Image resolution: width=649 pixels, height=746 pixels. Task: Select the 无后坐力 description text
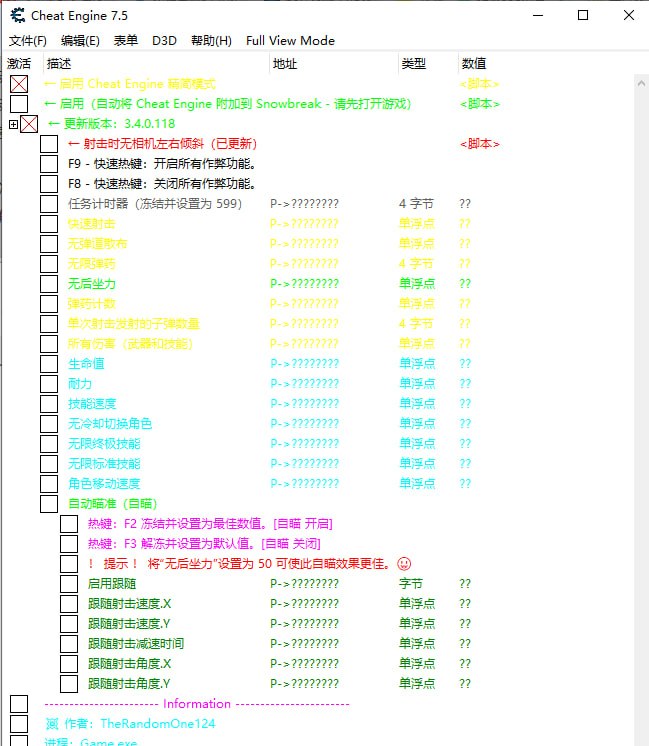click(92, 284)
